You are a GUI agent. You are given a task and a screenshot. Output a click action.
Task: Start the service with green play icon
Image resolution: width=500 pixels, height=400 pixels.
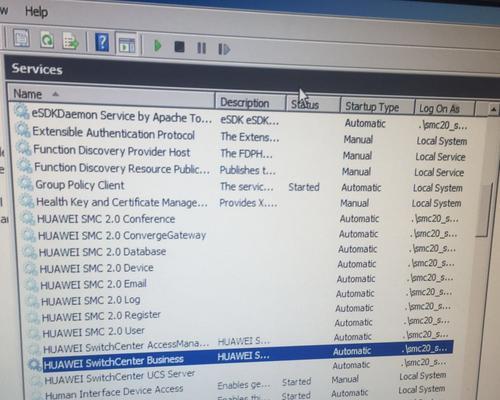click(x=158, y=46)
